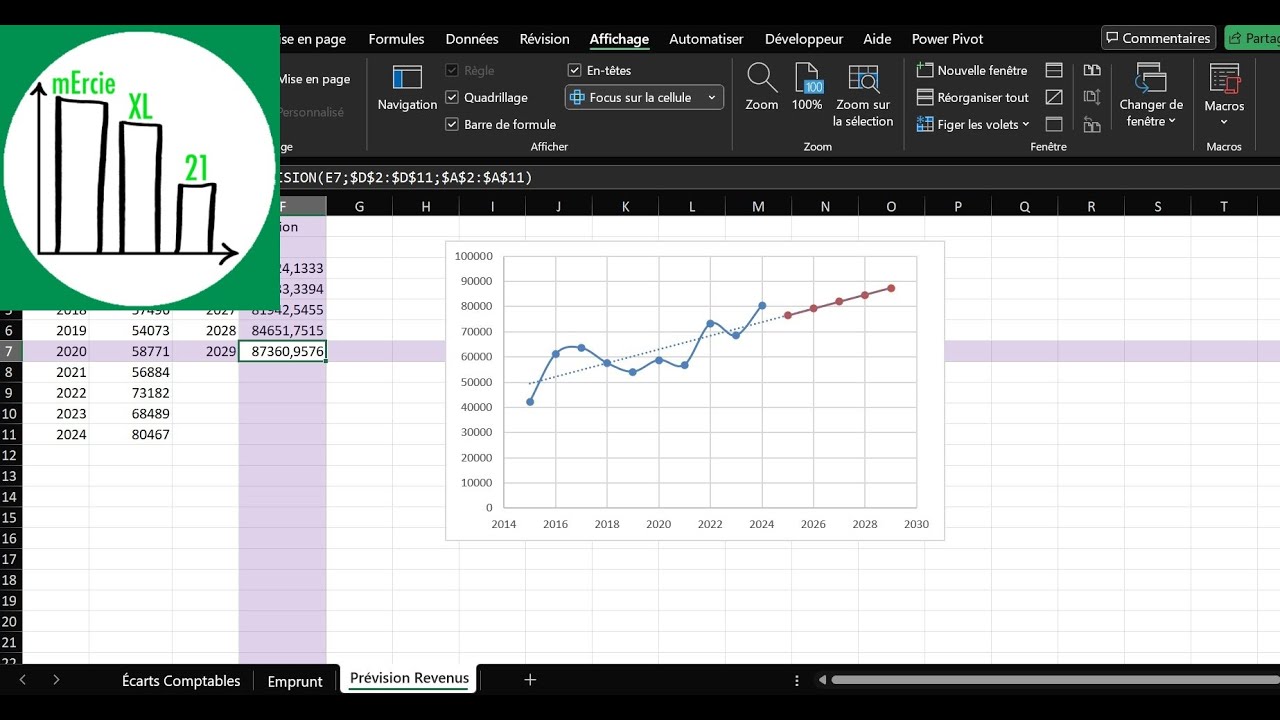Screen dimensions: 1280x720
Task: Select cell with value 54073
Action: (131, 330)
